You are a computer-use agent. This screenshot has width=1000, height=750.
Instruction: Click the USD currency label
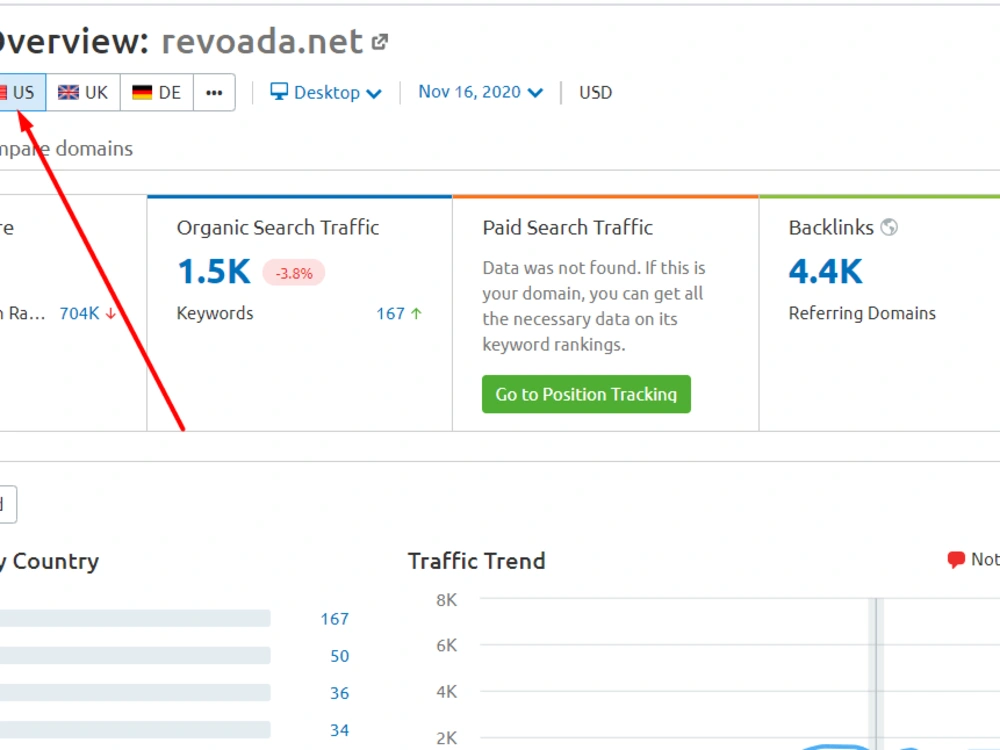[596, 92]
